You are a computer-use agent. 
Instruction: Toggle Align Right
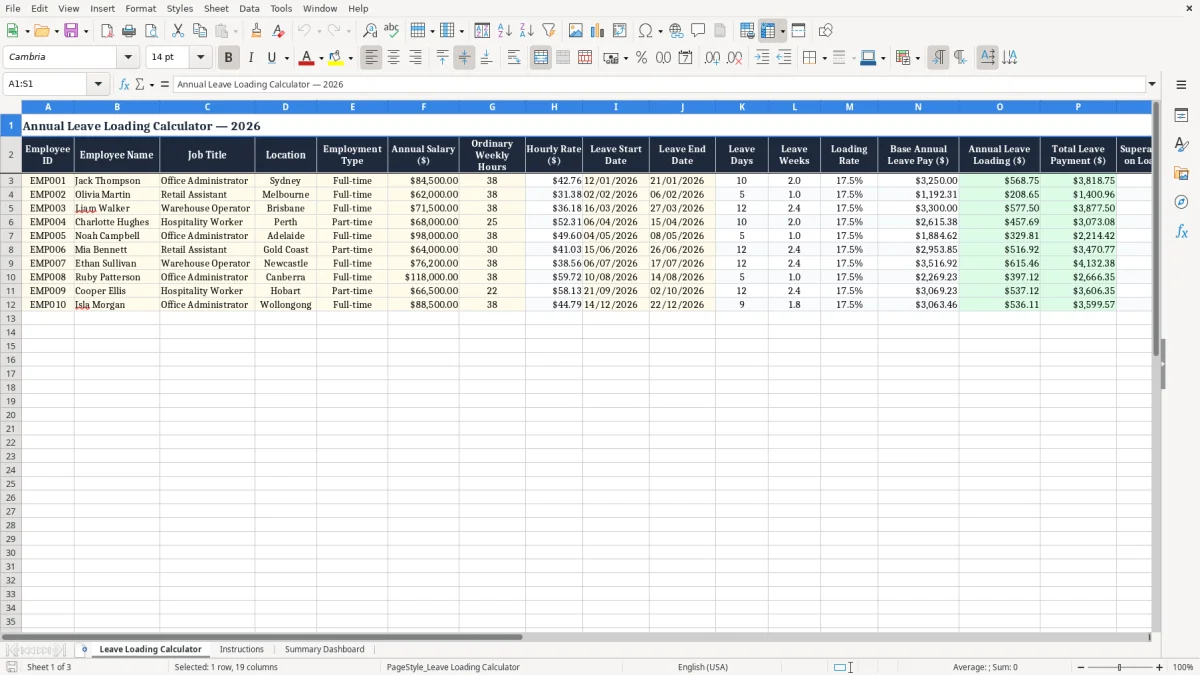coord(415,58)
